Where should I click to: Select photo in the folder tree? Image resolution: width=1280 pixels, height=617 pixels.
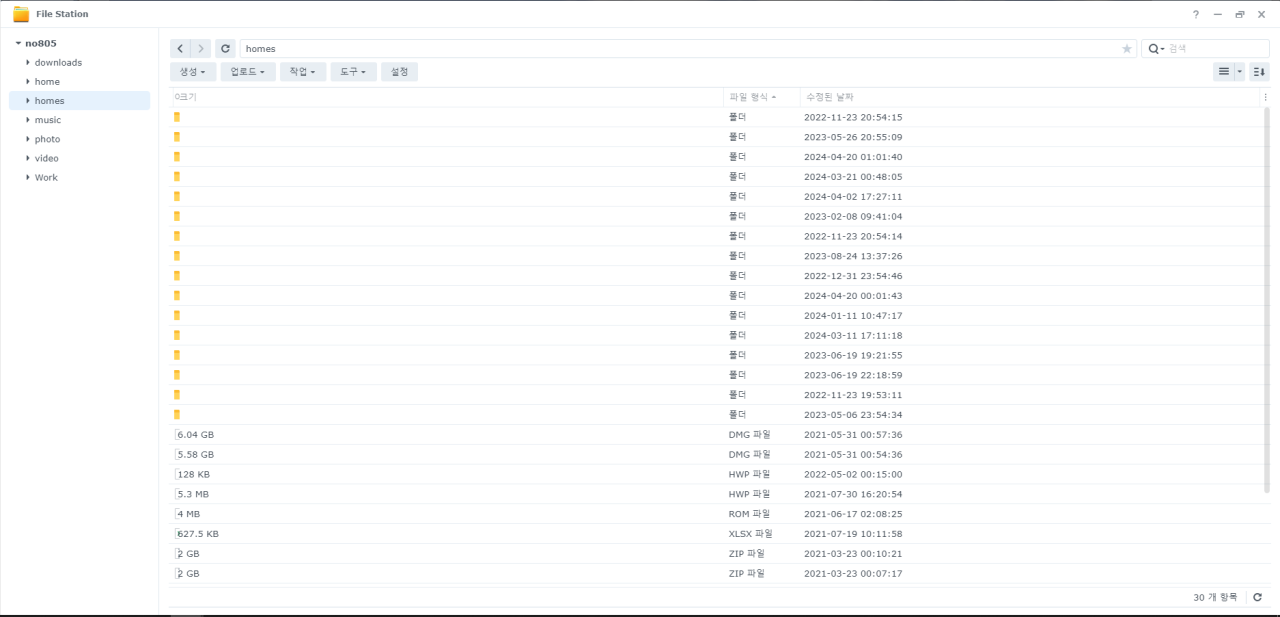point(47,139)
